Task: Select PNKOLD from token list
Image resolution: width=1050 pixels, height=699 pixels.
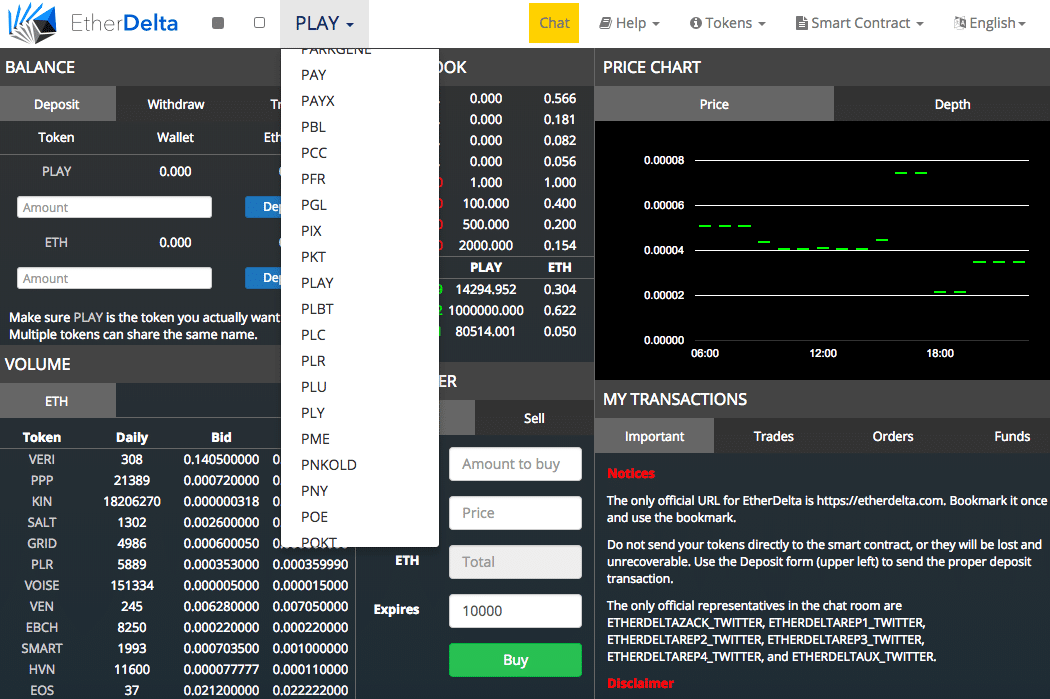Action: coord(360,465)
